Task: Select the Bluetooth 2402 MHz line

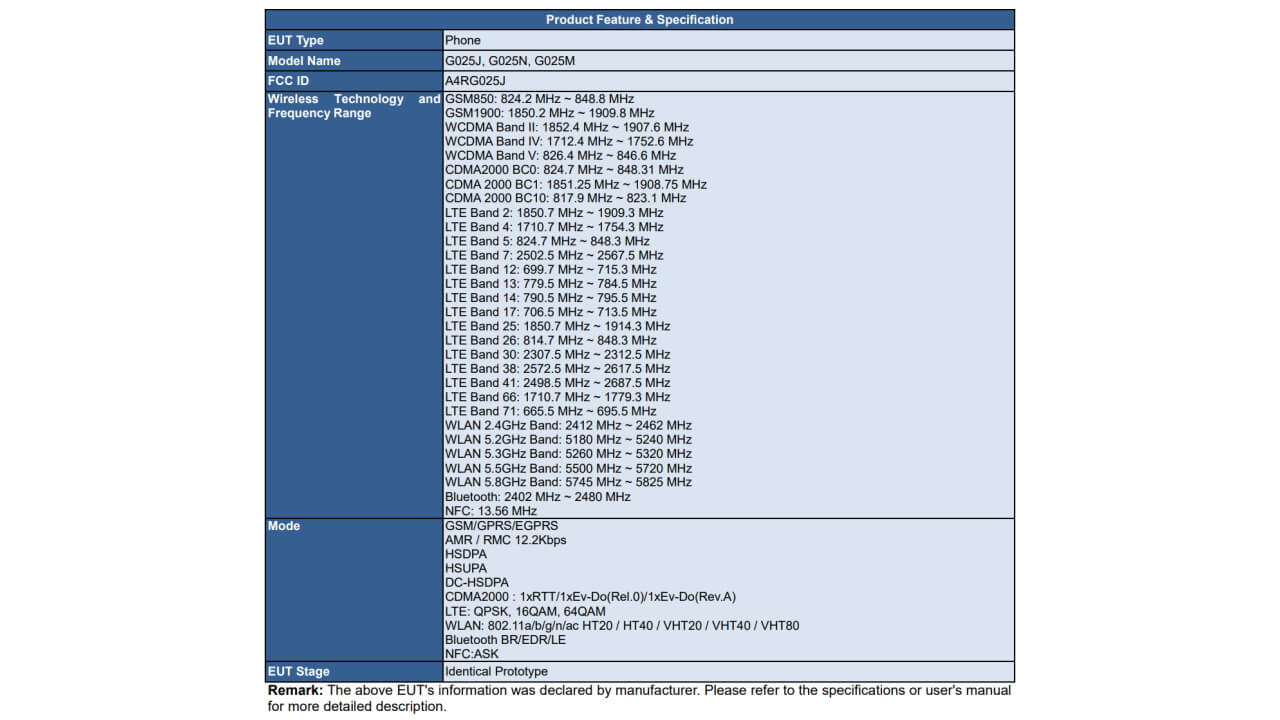Action: [537, 497]
